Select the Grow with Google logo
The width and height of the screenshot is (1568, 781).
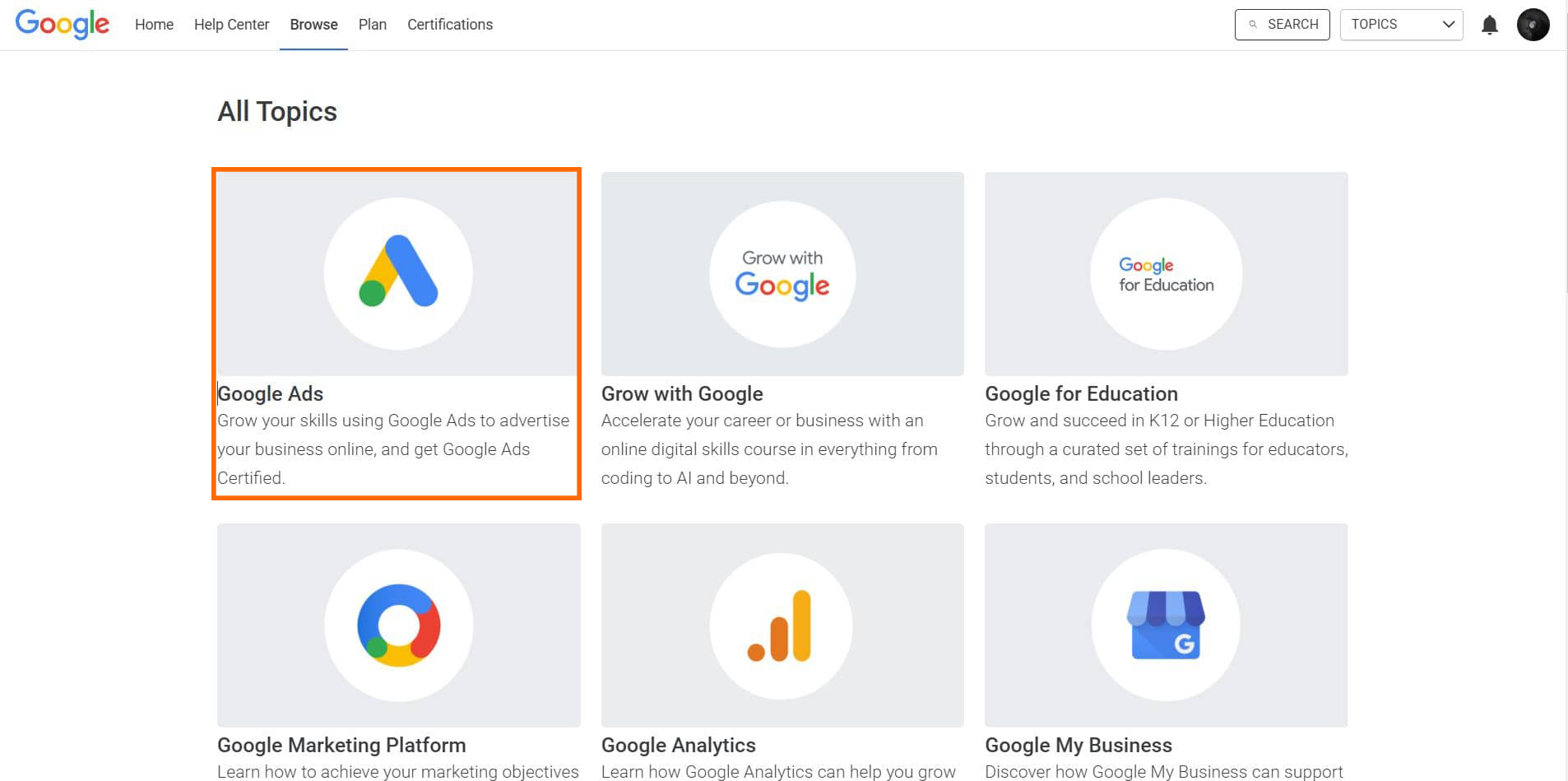click(782, 274)
